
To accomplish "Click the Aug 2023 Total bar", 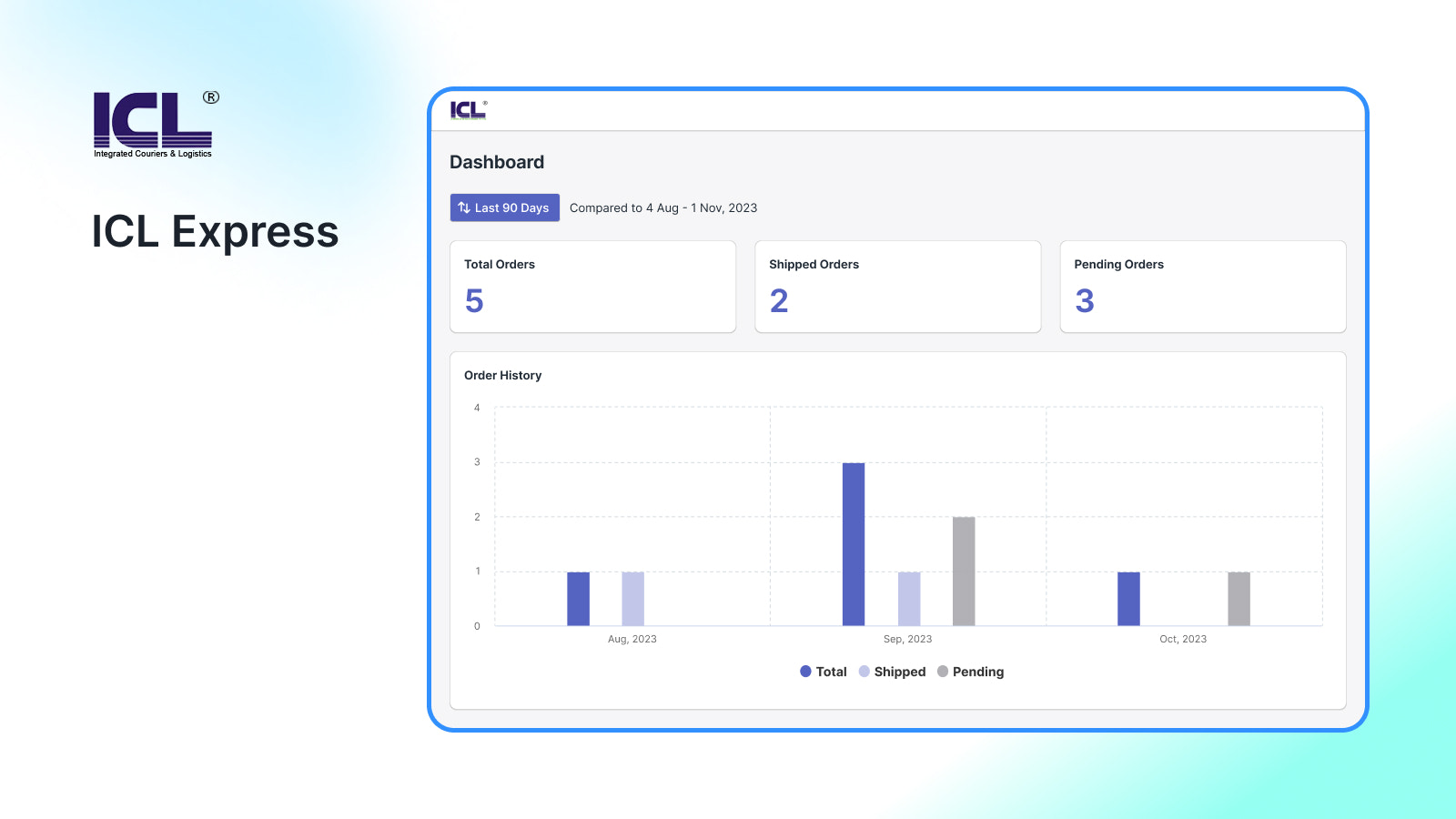I will pyautogui.click(x=578, y=599).
